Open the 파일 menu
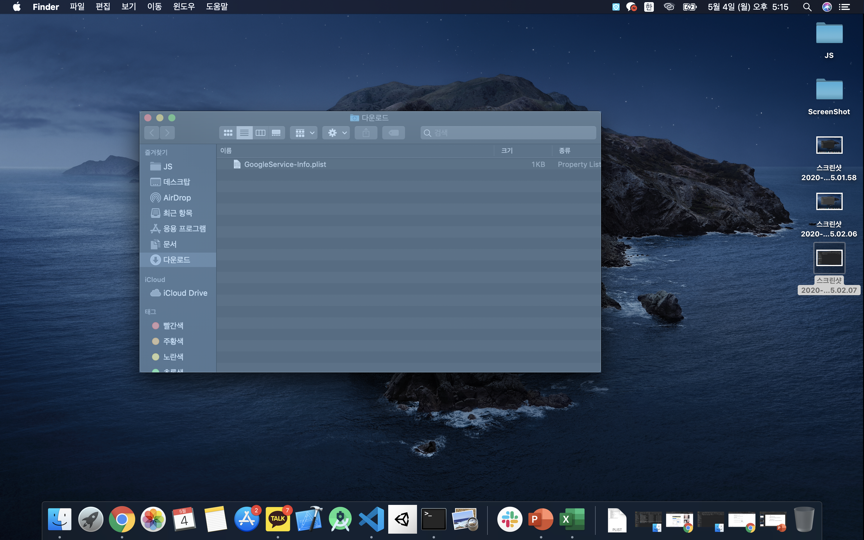The width and height of the screenshot is (864, 540). coord(77,7)
